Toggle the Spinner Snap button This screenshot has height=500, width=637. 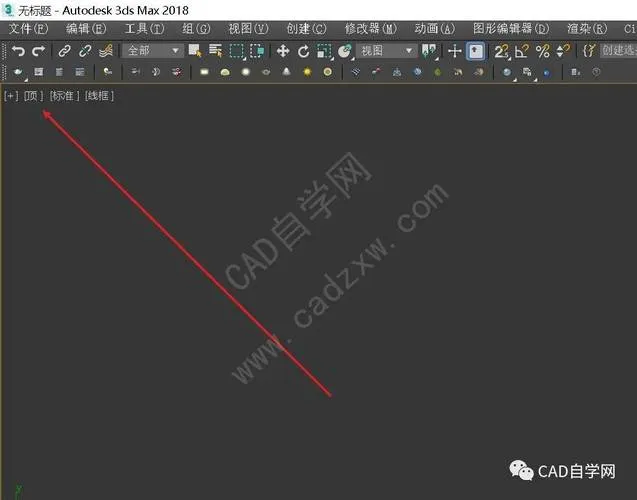563,51
